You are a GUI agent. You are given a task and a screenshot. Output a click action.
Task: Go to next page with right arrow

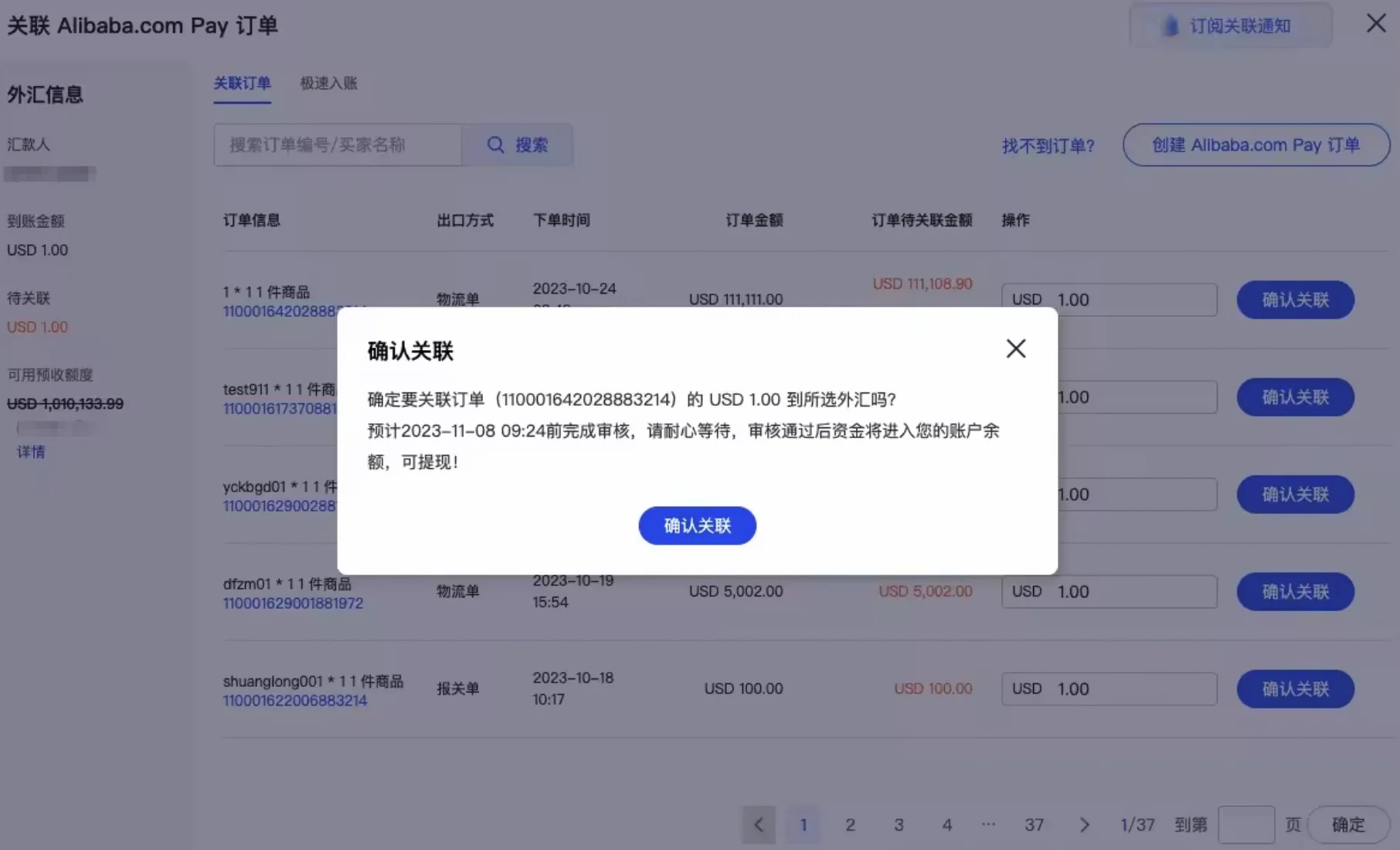coord(1085,824)
